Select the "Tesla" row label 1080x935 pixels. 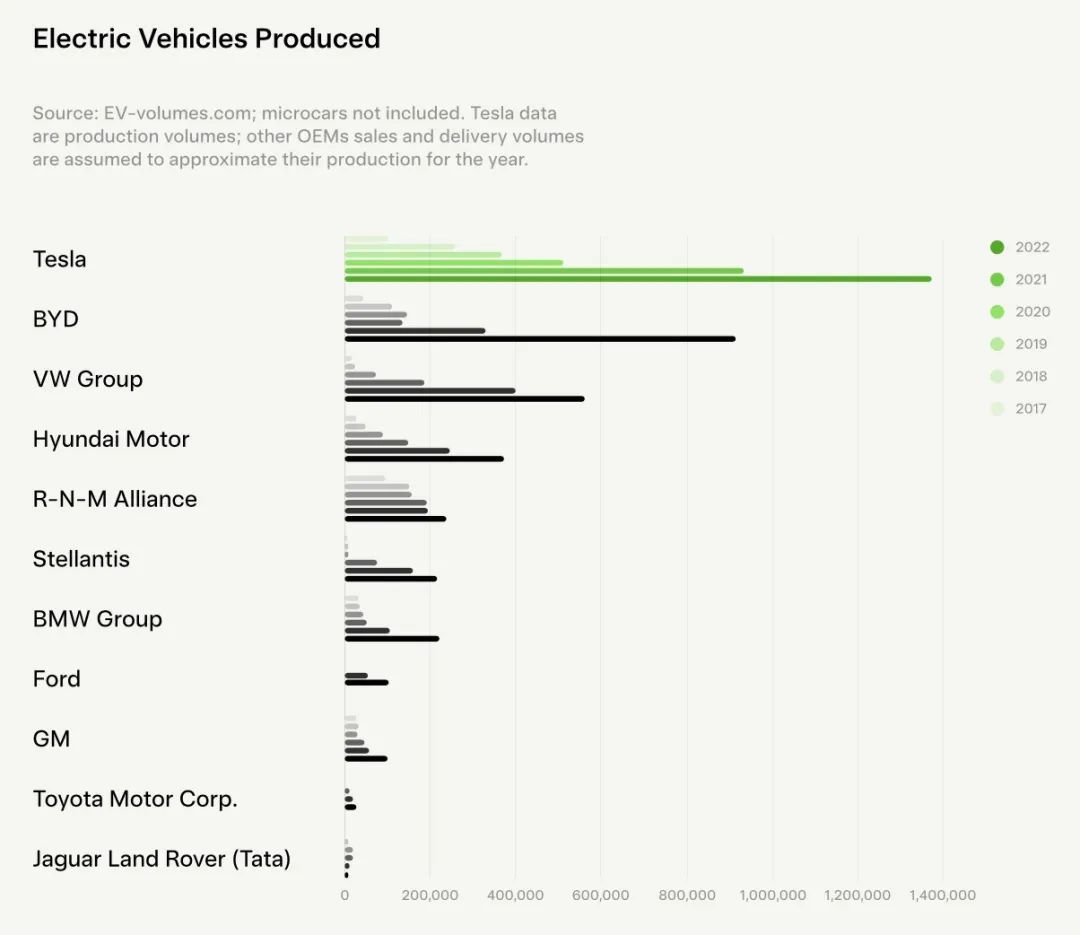(59, 259)
